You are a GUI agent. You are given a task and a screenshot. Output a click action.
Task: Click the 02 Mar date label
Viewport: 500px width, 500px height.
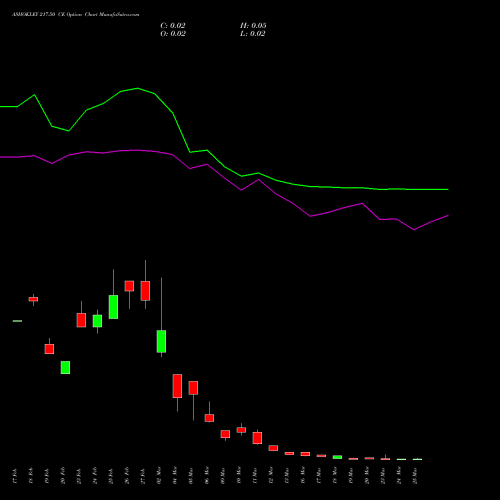pyautogui.click(x=159, y=475)
